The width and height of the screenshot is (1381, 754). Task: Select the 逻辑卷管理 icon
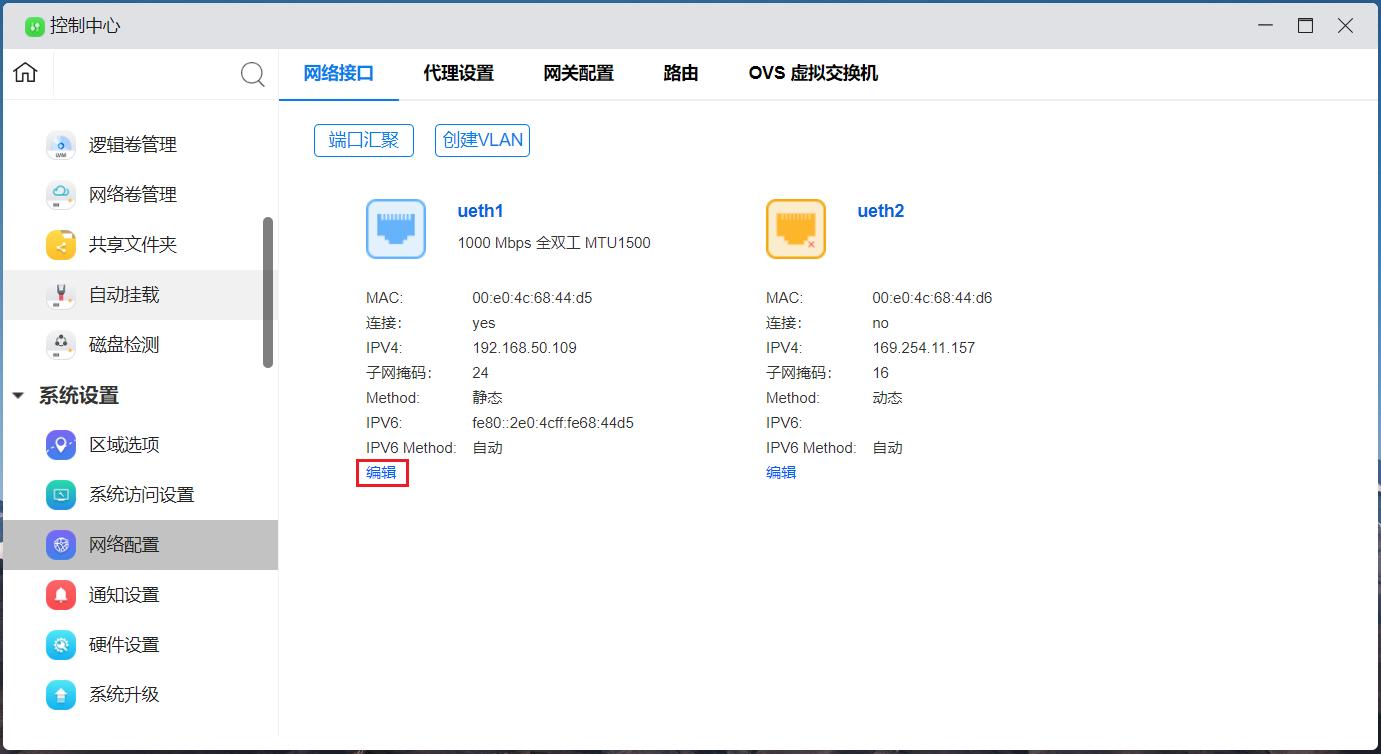61,145
